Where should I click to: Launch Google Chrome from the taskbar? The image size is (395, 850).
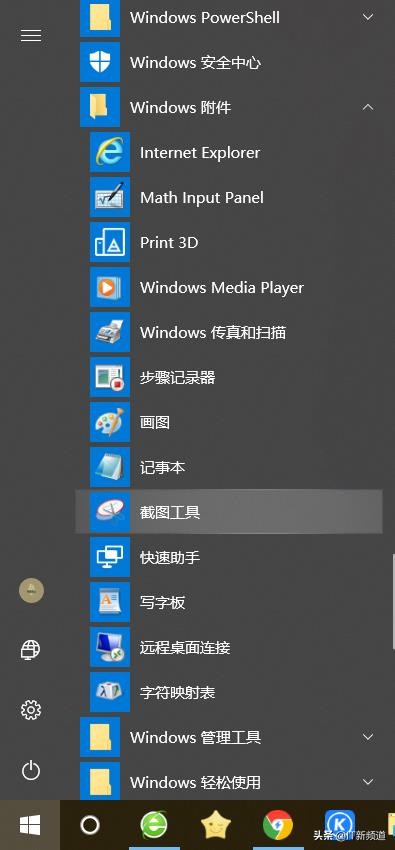[x=278, y=825]
